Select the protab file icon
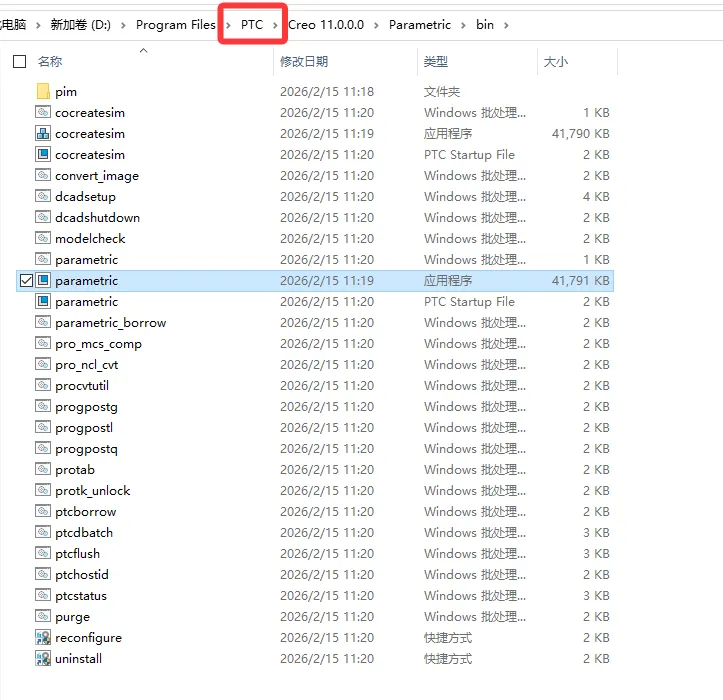The image size is (723, 700). tap(43, 469)
